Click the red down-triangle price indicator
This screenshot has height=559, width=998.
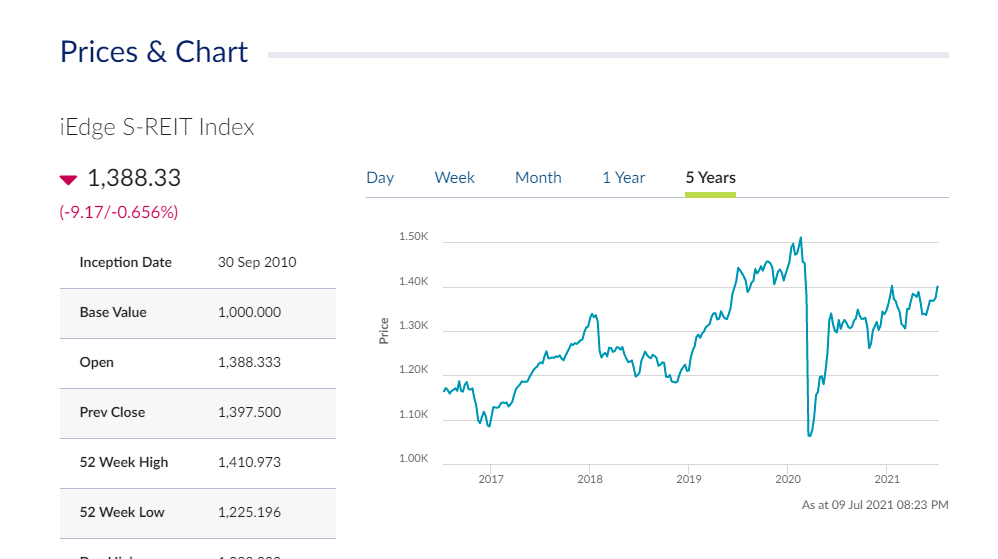click(68, 180)
